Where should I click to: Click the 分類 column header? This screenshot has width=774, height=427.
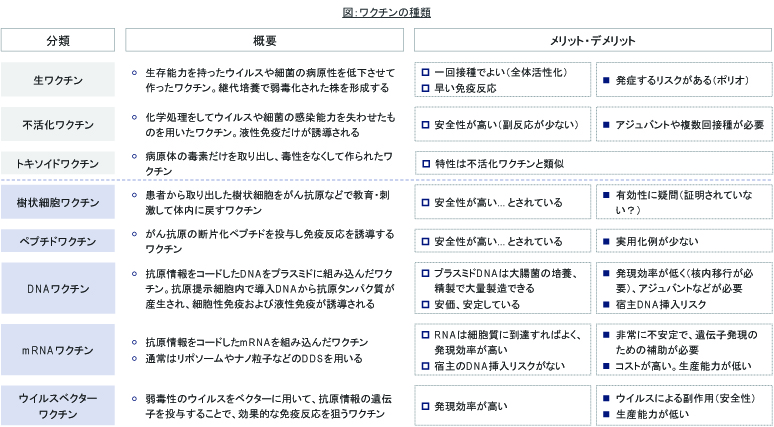tap(59, 39)
